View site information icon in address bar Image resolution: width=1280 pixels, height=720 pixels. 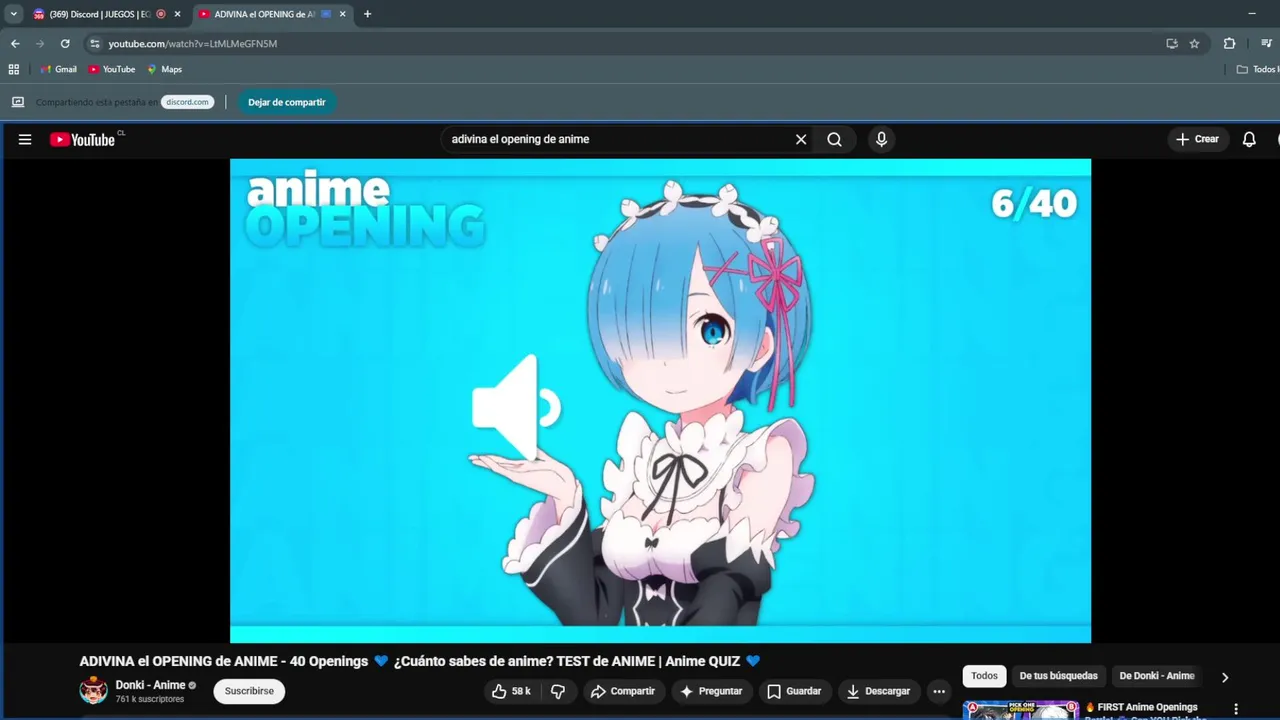[95, 44]
